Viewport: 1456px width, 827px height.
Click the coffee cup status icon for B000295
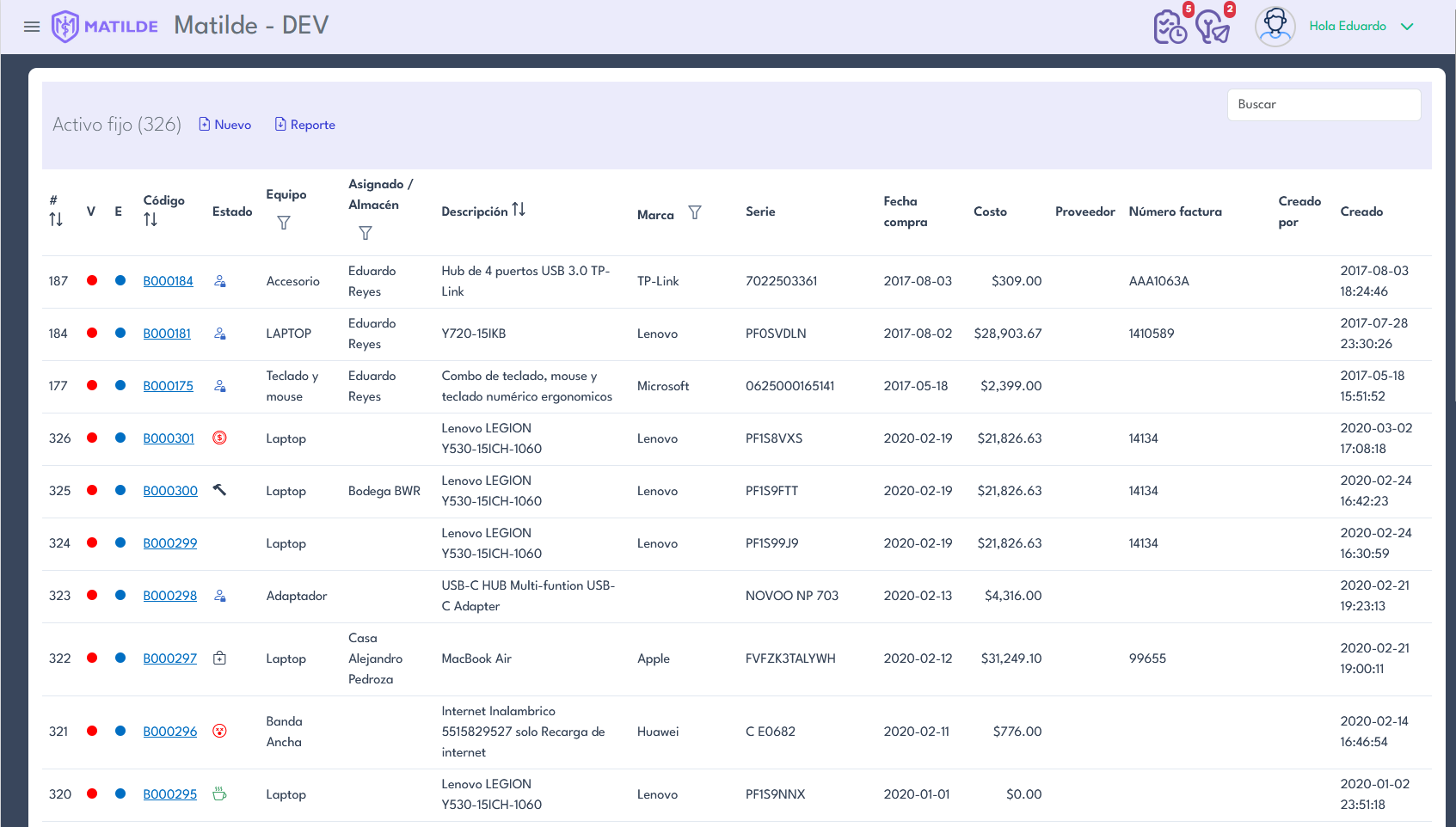[x=219, y=793]
